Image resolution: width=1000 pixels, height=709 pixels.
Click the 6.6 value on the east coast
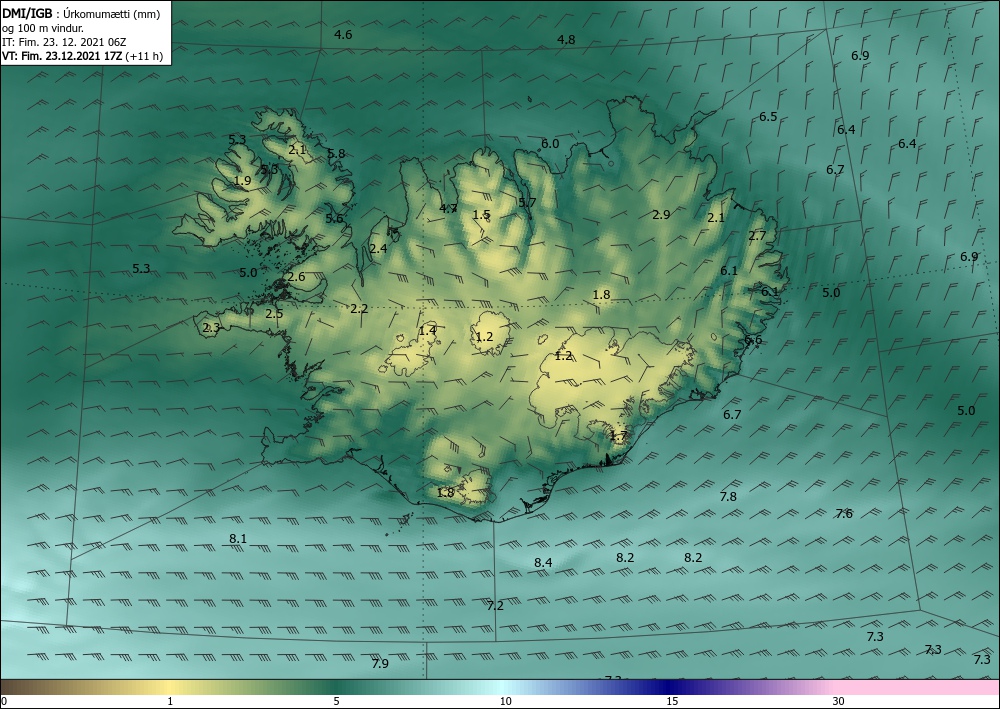pyautogui.click(x=753, y=340)
